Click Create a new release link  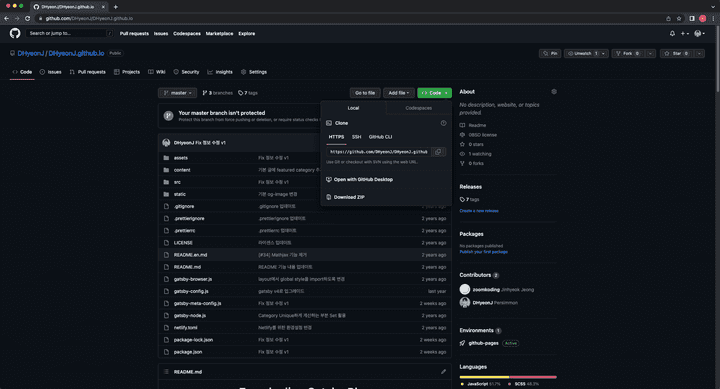(x=479, y=211)
